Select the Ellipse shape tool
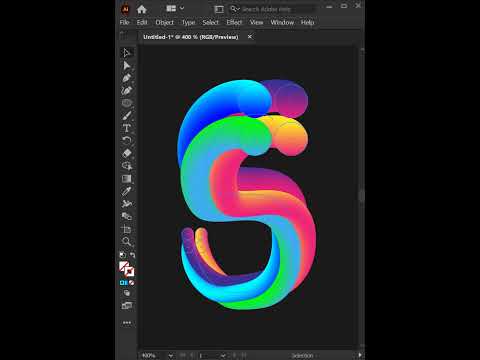This screenshot has width=480, height=360. coord(127,103)
